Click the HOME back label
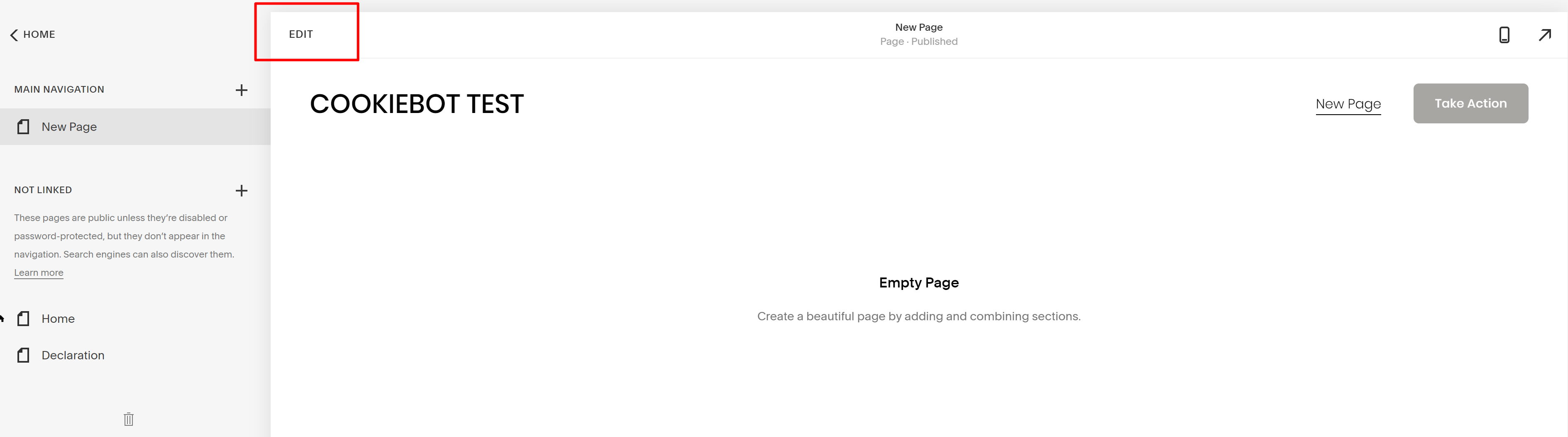Screen dimensions: 1568x437 coord(39,34)
